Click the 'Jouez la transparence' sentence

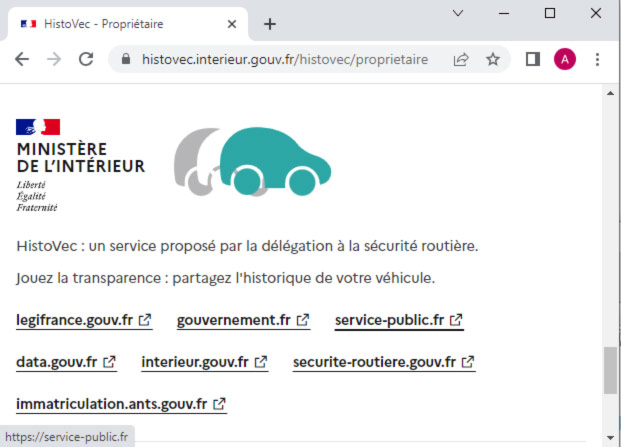click(x=226, y=278)
